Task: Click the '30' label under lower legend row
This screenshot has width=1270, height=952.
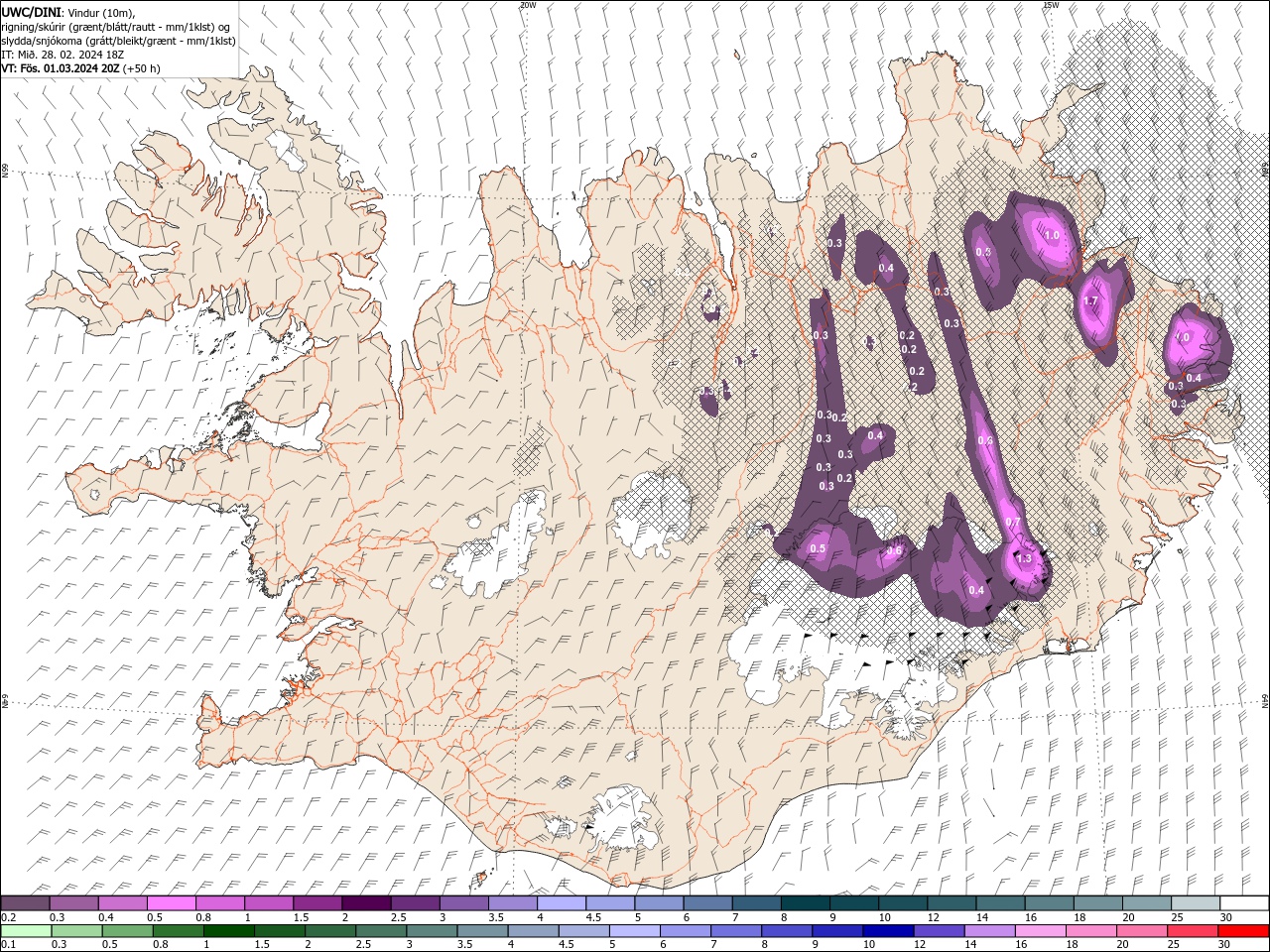Action: [1223, 945]
